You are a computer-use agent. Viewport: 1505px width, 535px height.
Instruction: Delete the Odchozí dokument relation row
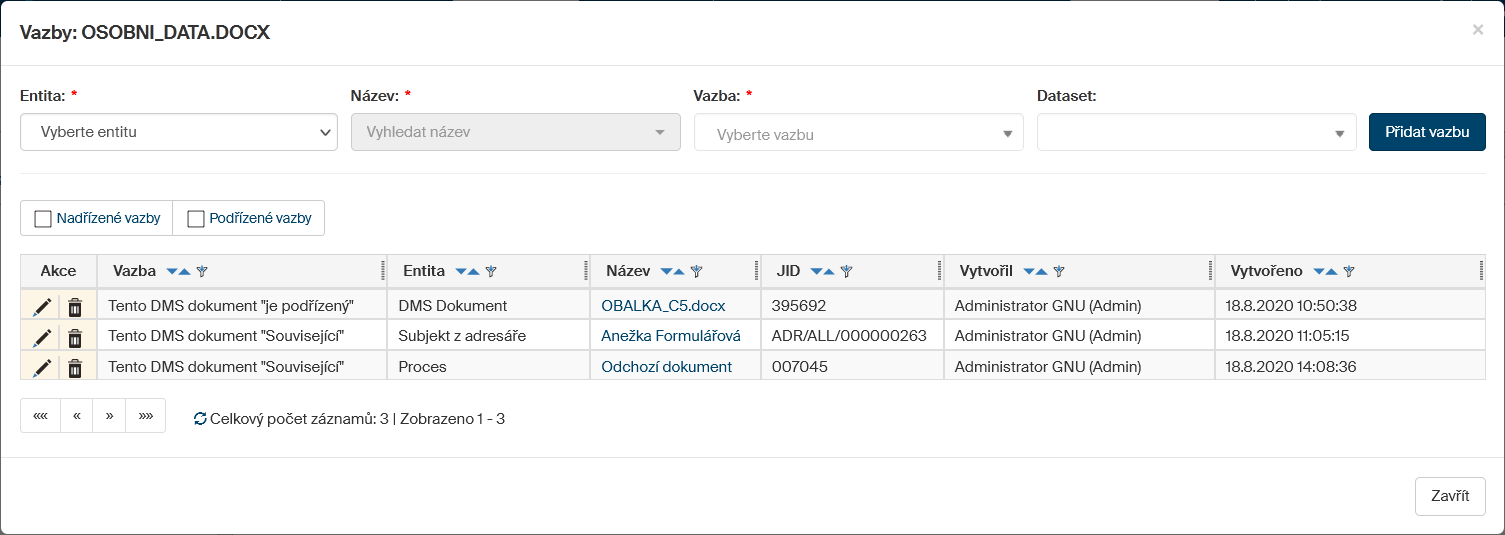[x=75, y=368]
